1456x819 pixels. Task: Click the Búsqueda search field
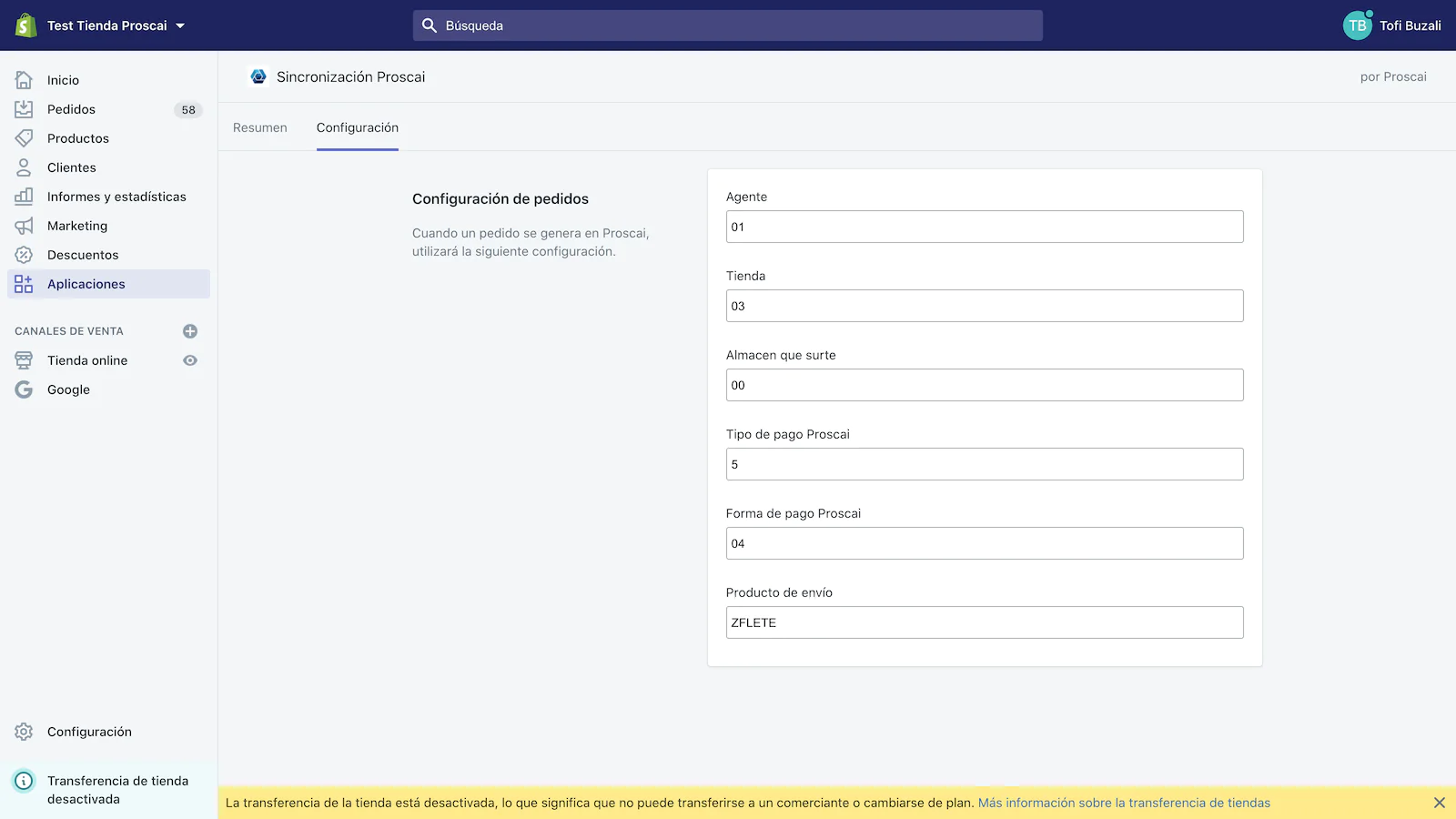[x=728, y=25]
